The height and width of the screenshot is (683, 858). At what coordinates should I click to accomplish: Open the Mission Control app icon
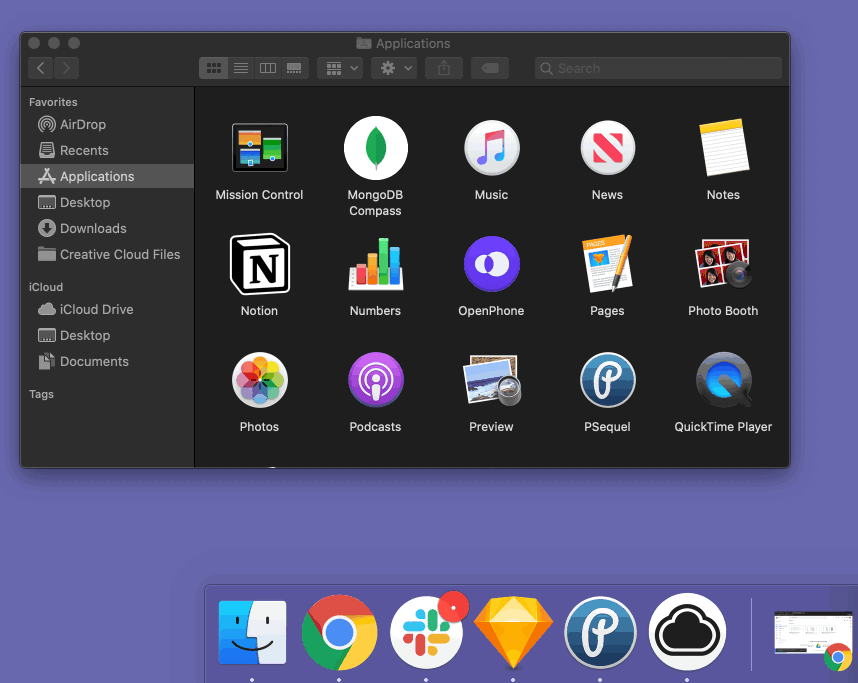[259, 148]
